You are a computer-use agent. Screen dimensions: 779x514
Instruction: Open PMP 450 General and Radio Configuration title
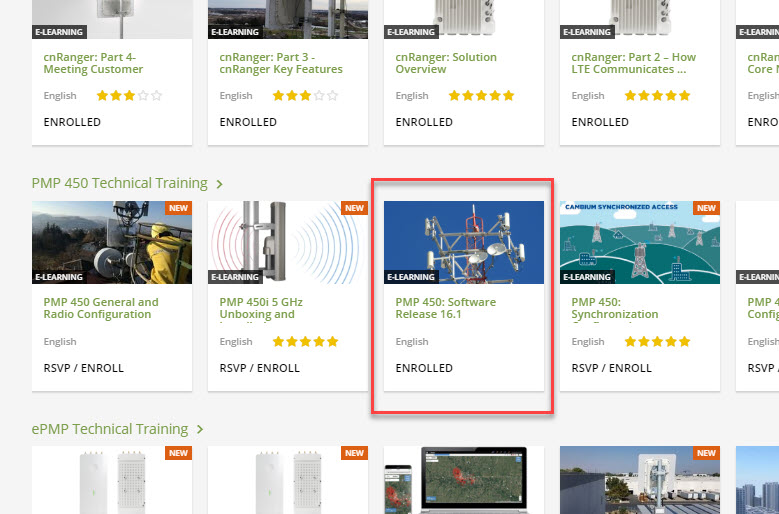point(101,308)
